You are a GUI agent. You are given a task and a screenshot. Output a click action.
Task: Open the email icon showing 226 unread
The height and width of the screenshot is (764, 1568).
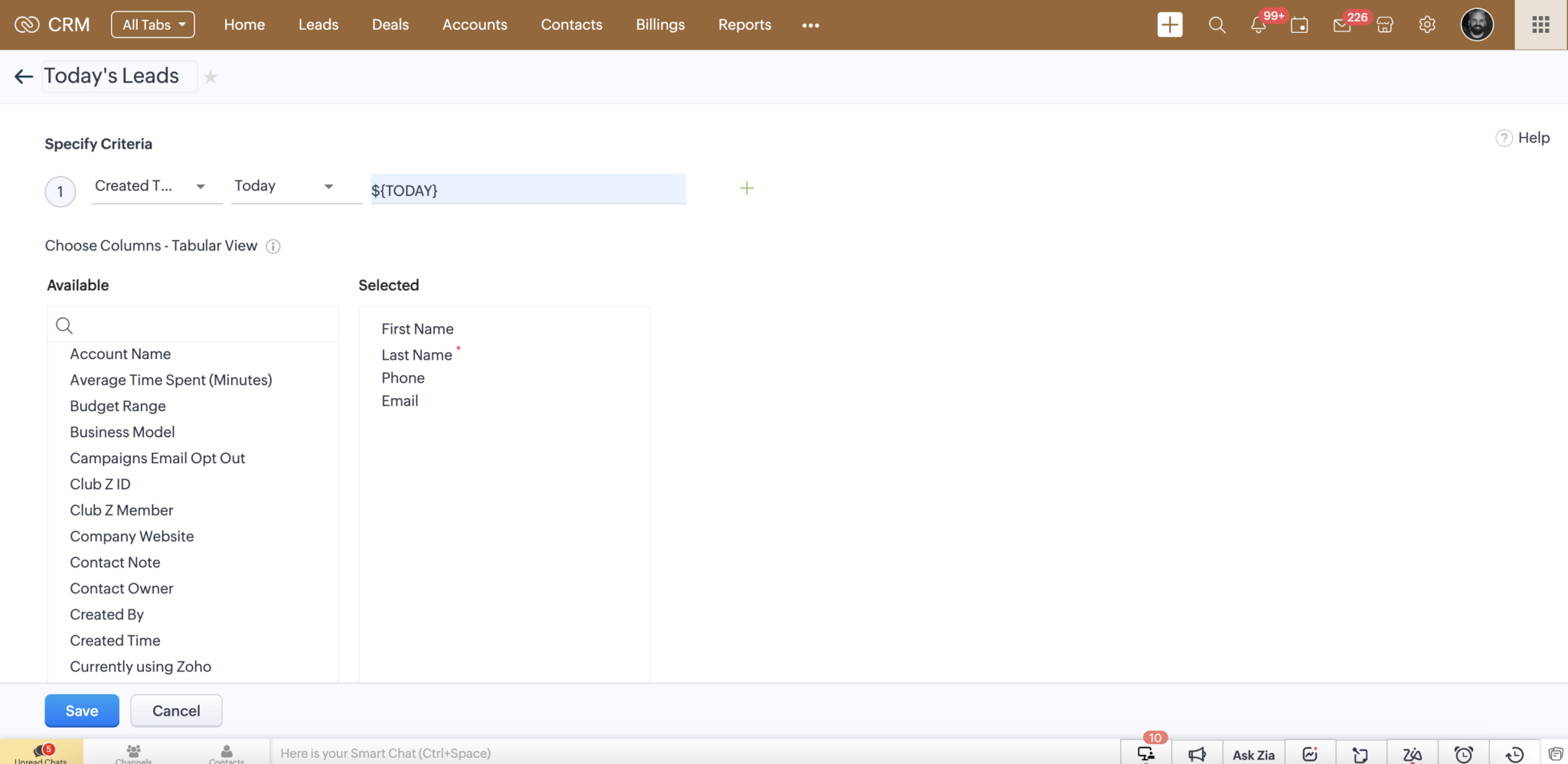[x=1341, y=26]
